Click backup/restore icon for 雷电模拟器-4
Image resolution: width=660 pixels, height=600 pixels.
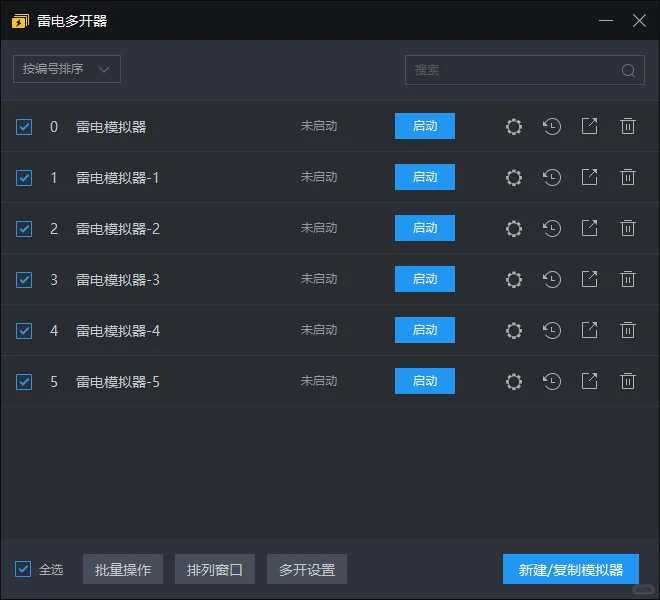[551, 331]
